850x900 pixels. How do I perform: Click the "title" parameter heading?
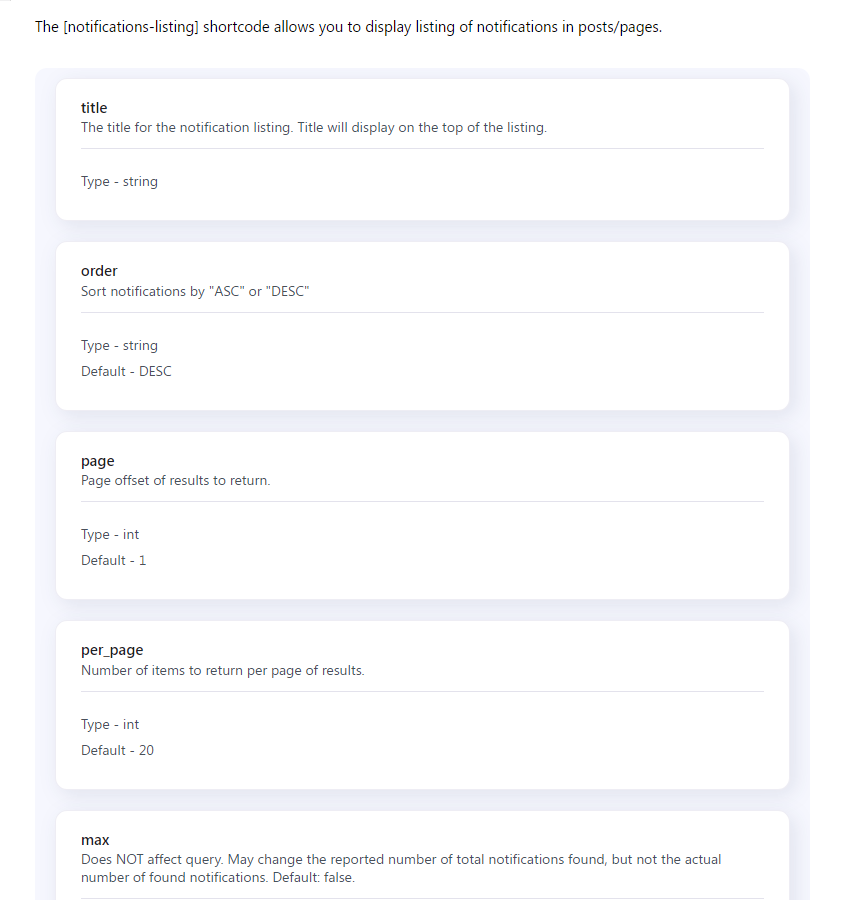pyautogui.click(x=94, y=108)
